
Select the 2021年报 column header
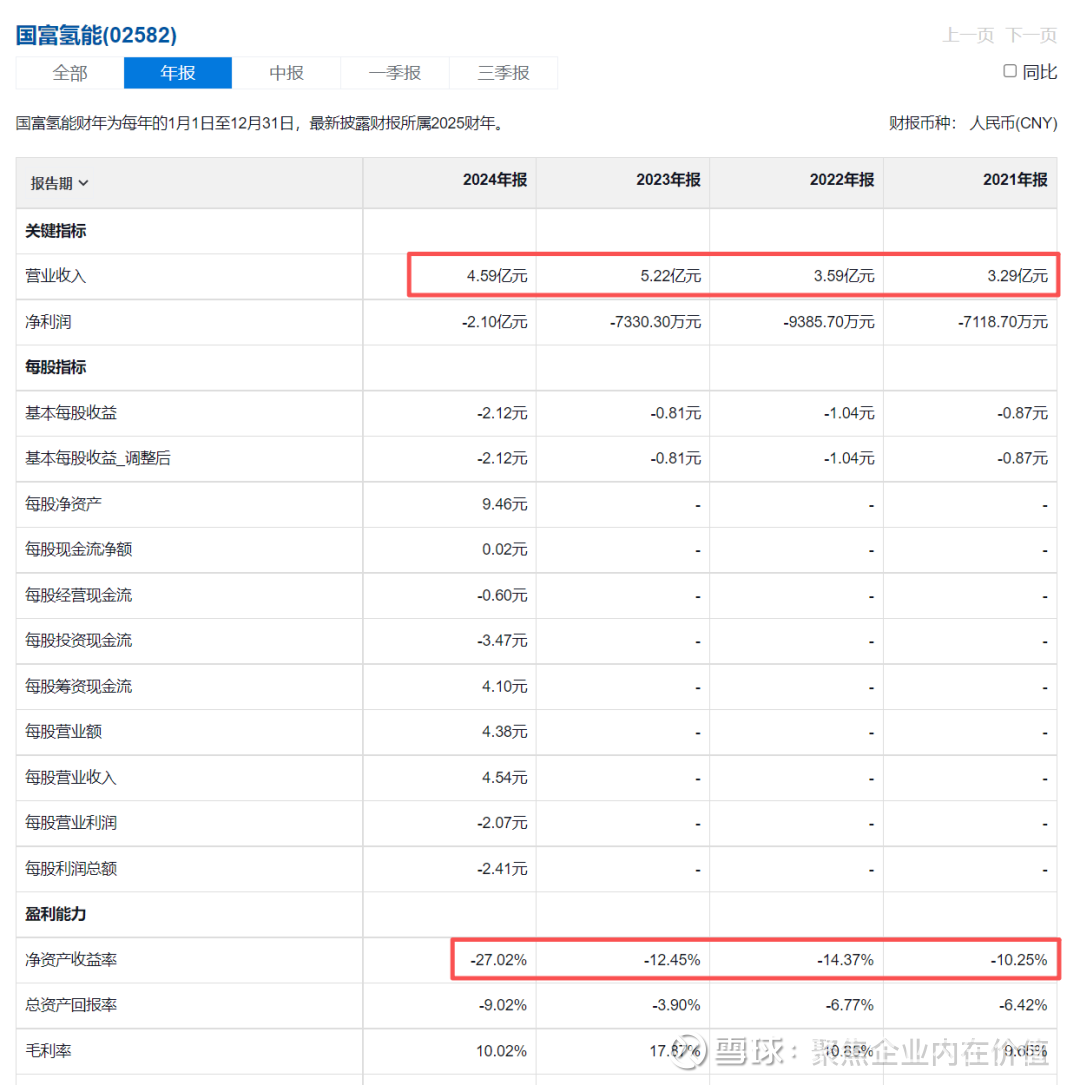pyautogui.click(x=1015, y=180)
